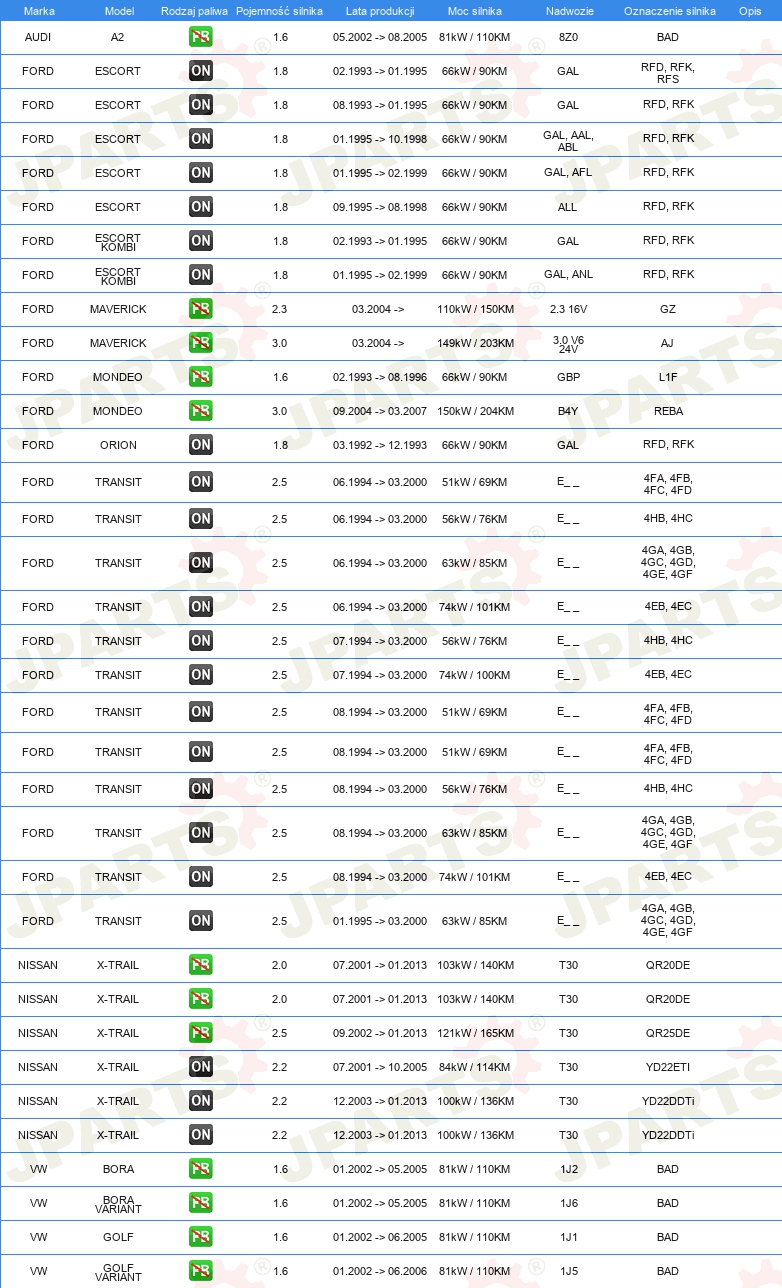Click the petrol icon in the VW GOLF 1J1 row
This screenshot has width=782, height=1288.
coord(201,1237)
